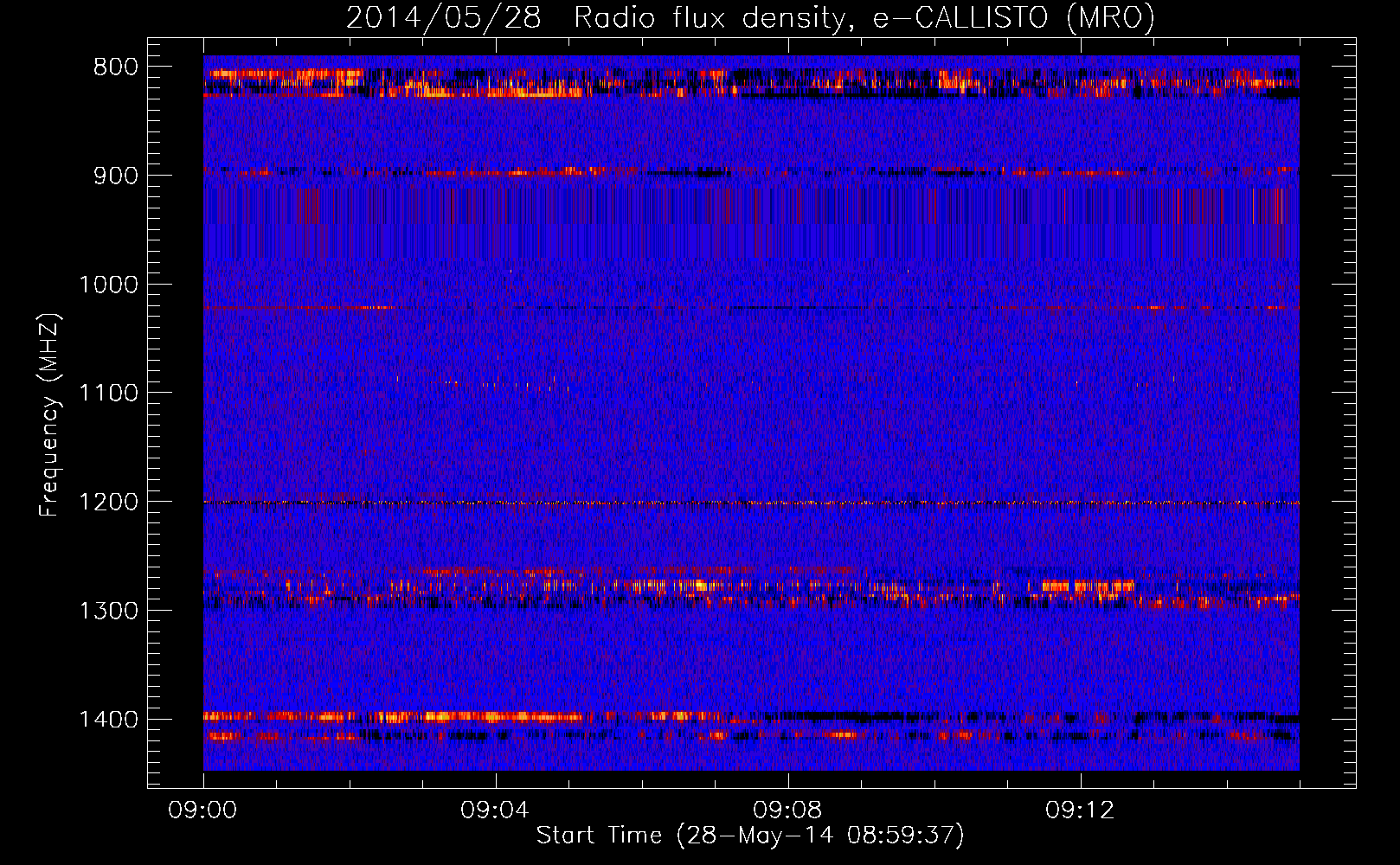Click the 09:00 time tick label

point(203,811)
